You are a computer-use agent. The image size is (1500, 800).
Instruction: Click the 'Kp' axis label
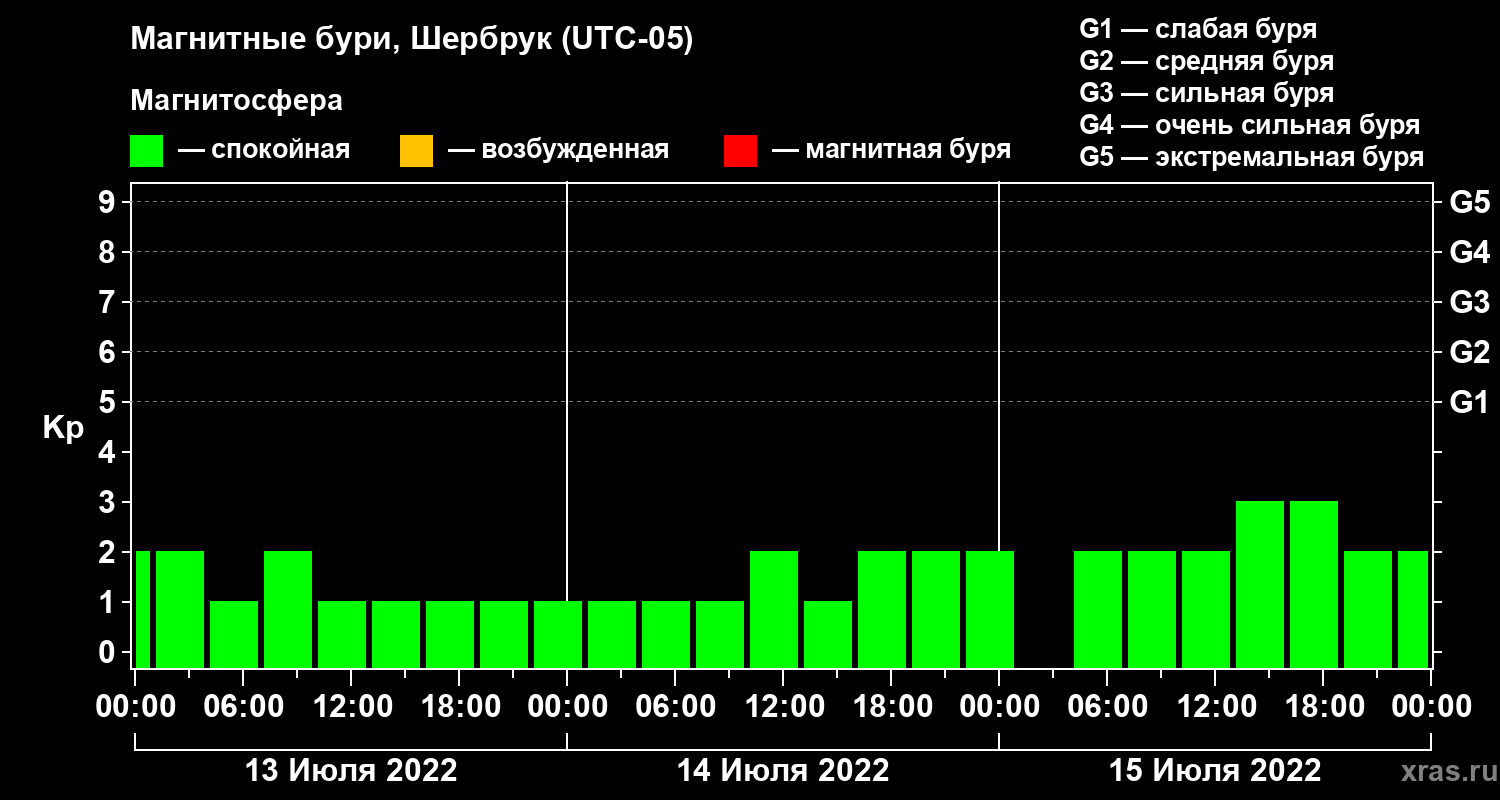coord(63,428)
